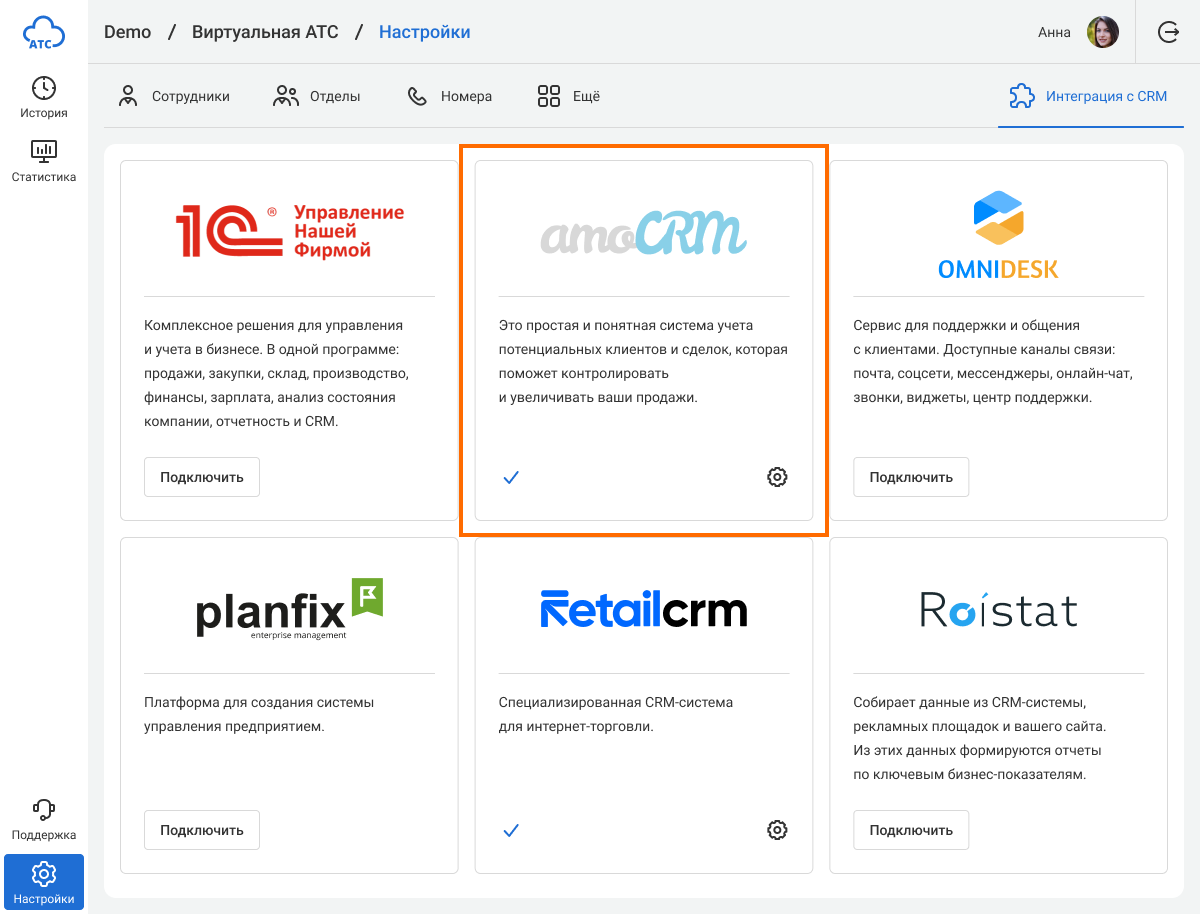Click the RetailCRM connected checkmark

click(511, 830)
